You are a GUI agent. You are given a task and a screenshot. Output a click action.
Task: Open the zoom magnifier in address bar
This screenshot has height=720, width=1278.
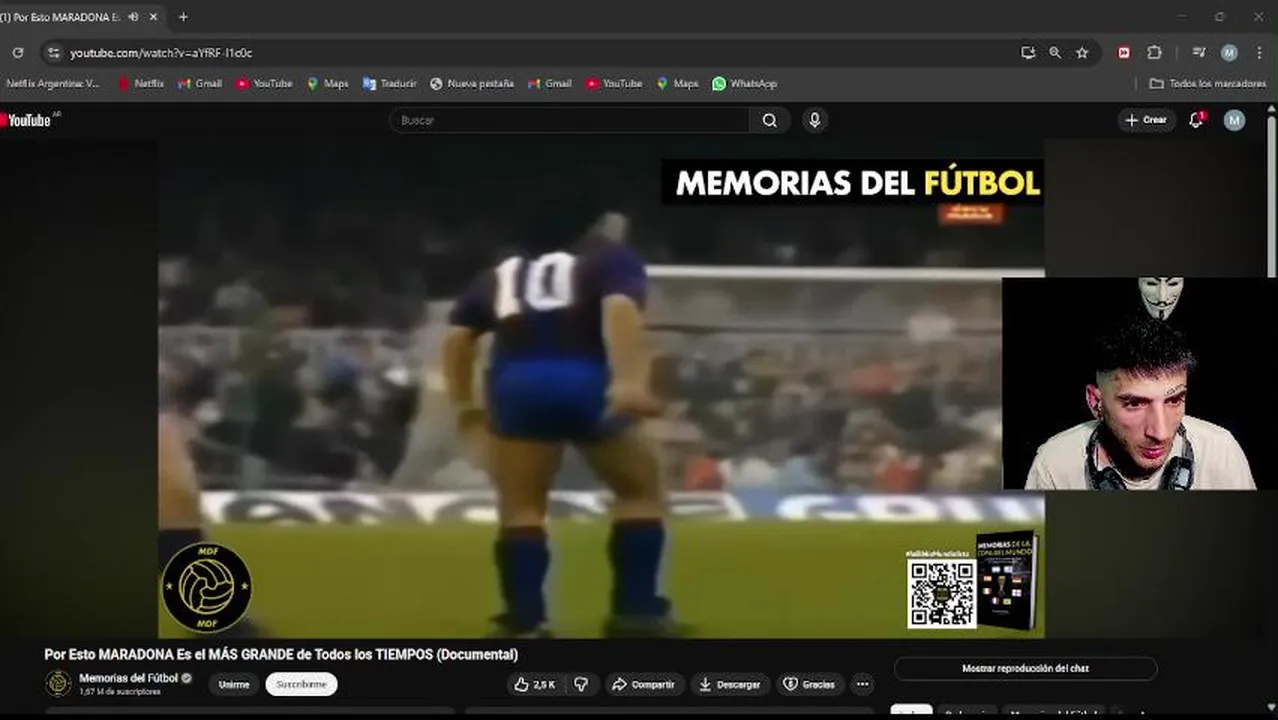click(x=1055, y=53)
